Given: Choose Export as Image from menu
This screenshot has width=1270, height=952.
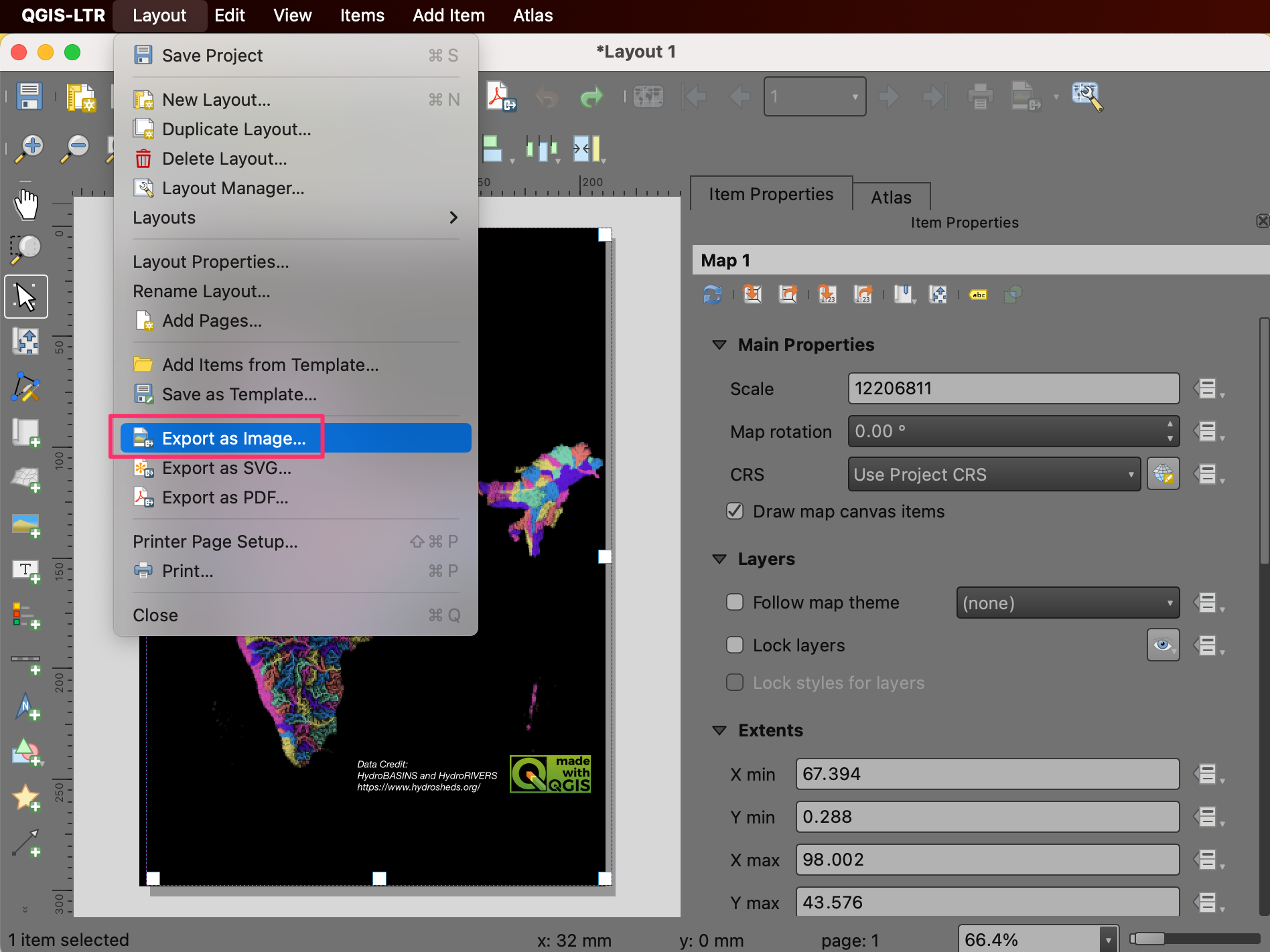Looking at the screenshot, I should (x=233, y=439).
